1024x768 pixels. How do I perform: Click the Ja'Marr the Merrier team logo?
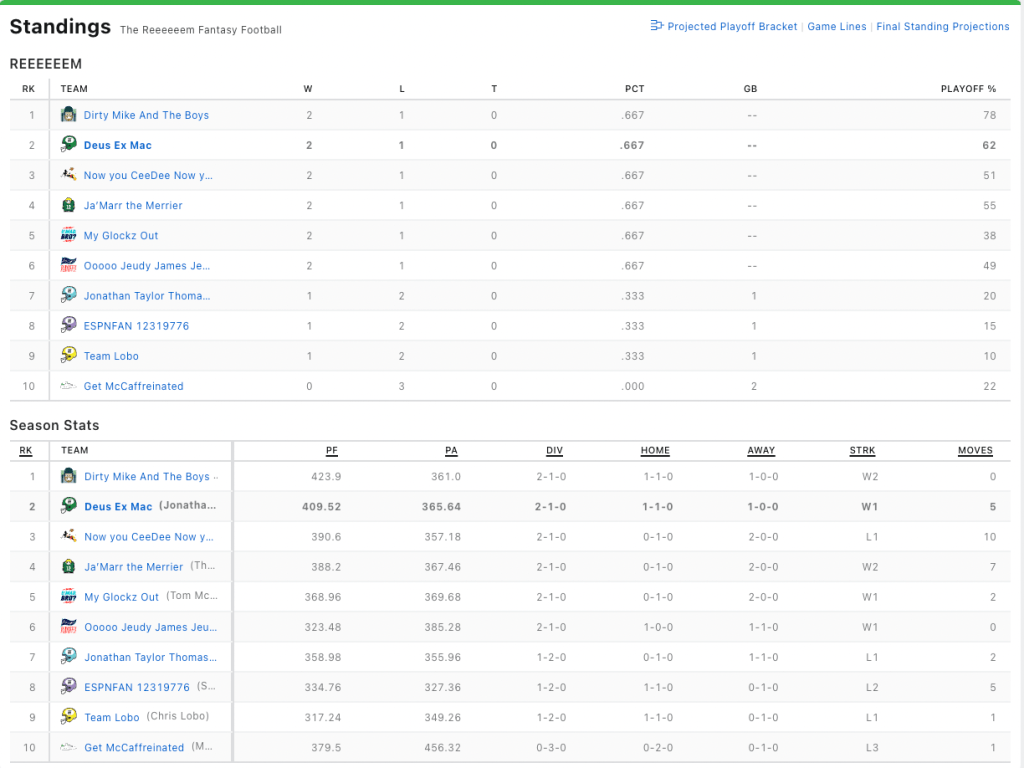coord(68,205)
